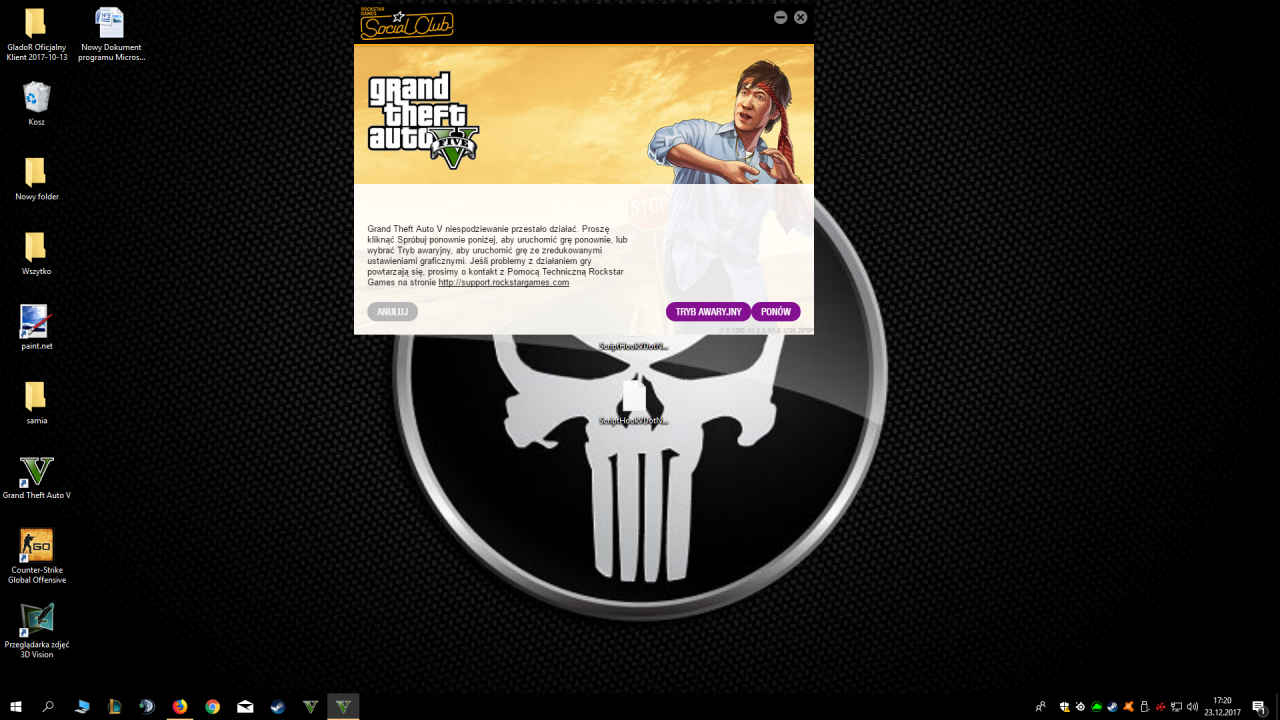Open the Windows Start menu
The width and height of the screenshot is (1280, 720).
[16, 706]
